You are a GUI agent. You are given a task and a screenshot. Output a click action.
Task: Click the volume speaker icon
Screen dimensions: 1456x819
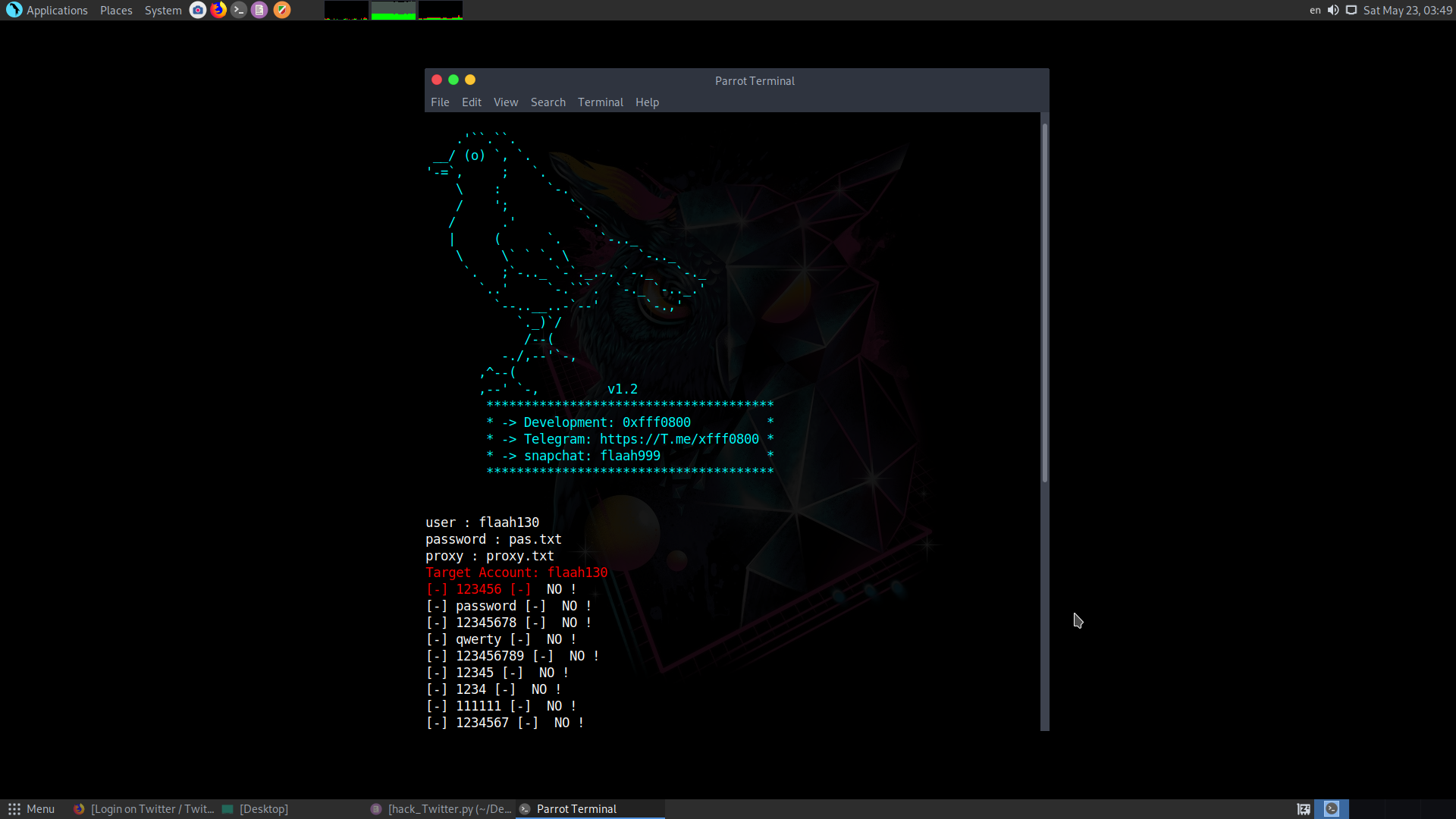pos(1333,10)
